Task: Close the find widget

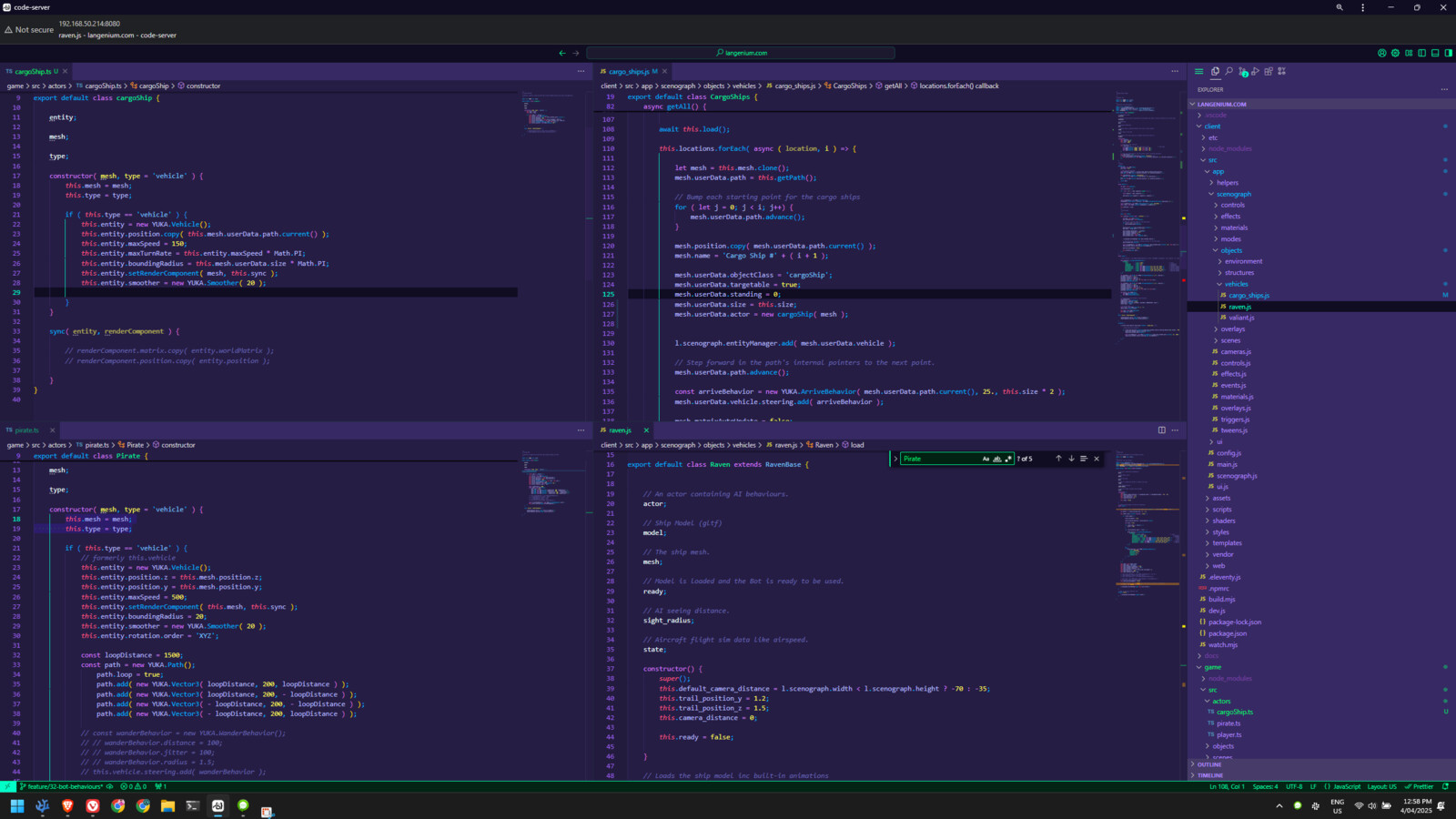Action: click(1097, 459)
